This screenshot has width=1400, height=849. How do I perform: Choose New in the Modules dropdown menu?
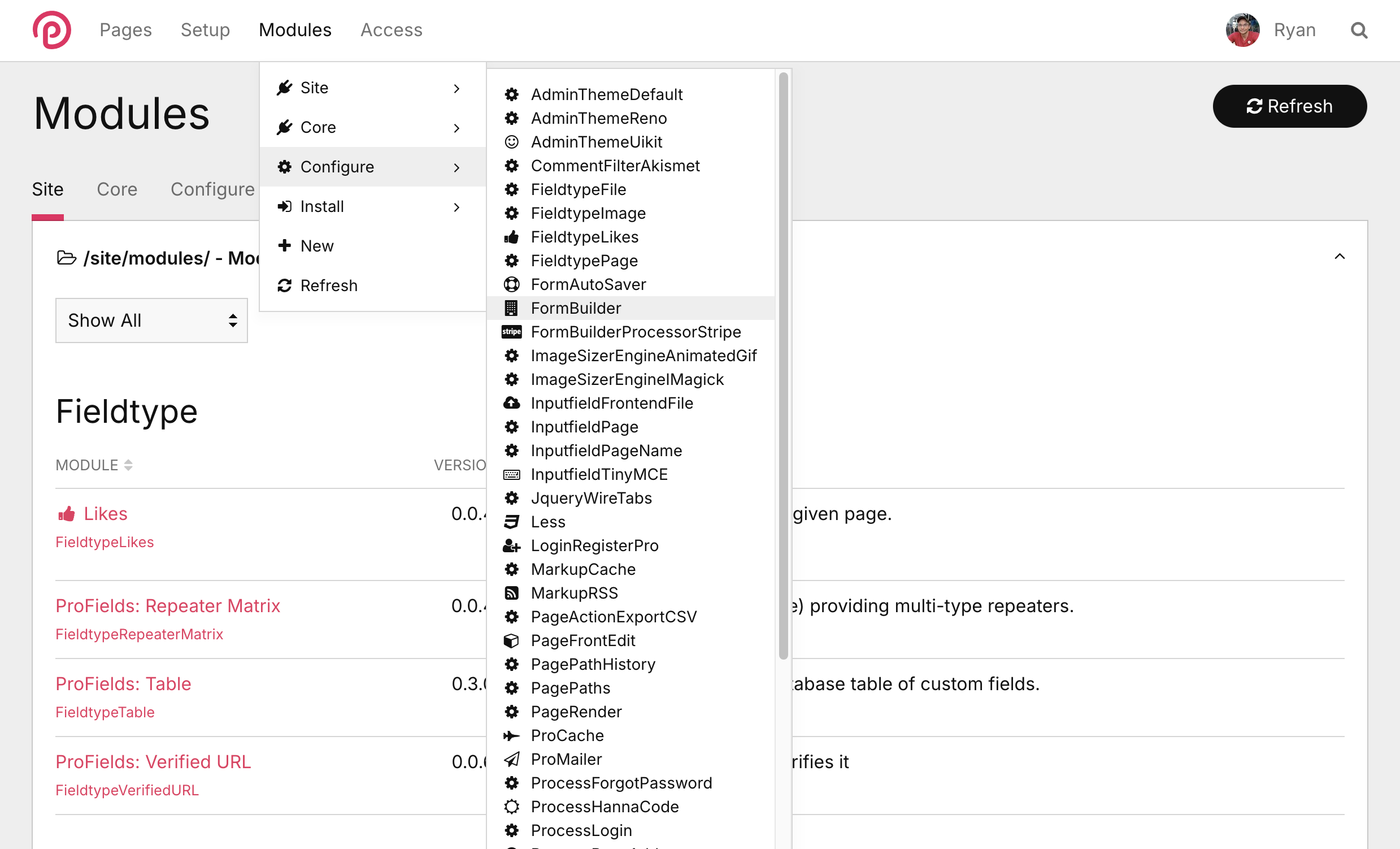373,245
